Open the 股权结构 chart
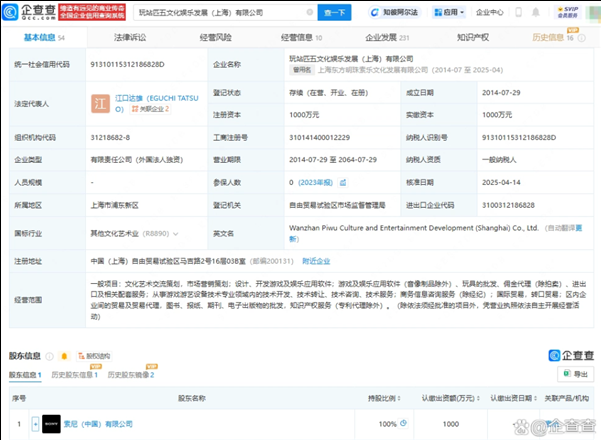This screenshot has height=440, width=601. pyautogui.click(x=95, y=355)
